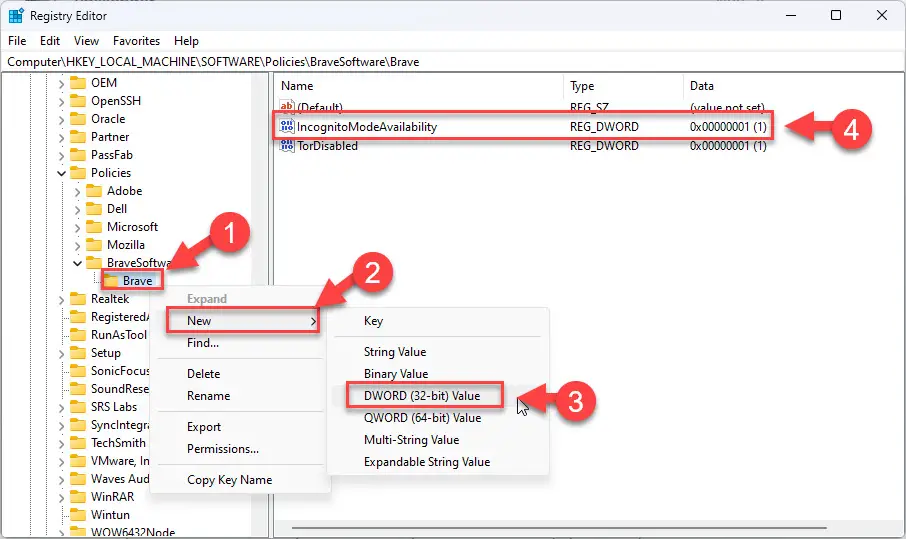Screen dimensions: 906x539
Task: Click the Realtek folder icon
Action: pyautogui.click(x=77, y=299)
